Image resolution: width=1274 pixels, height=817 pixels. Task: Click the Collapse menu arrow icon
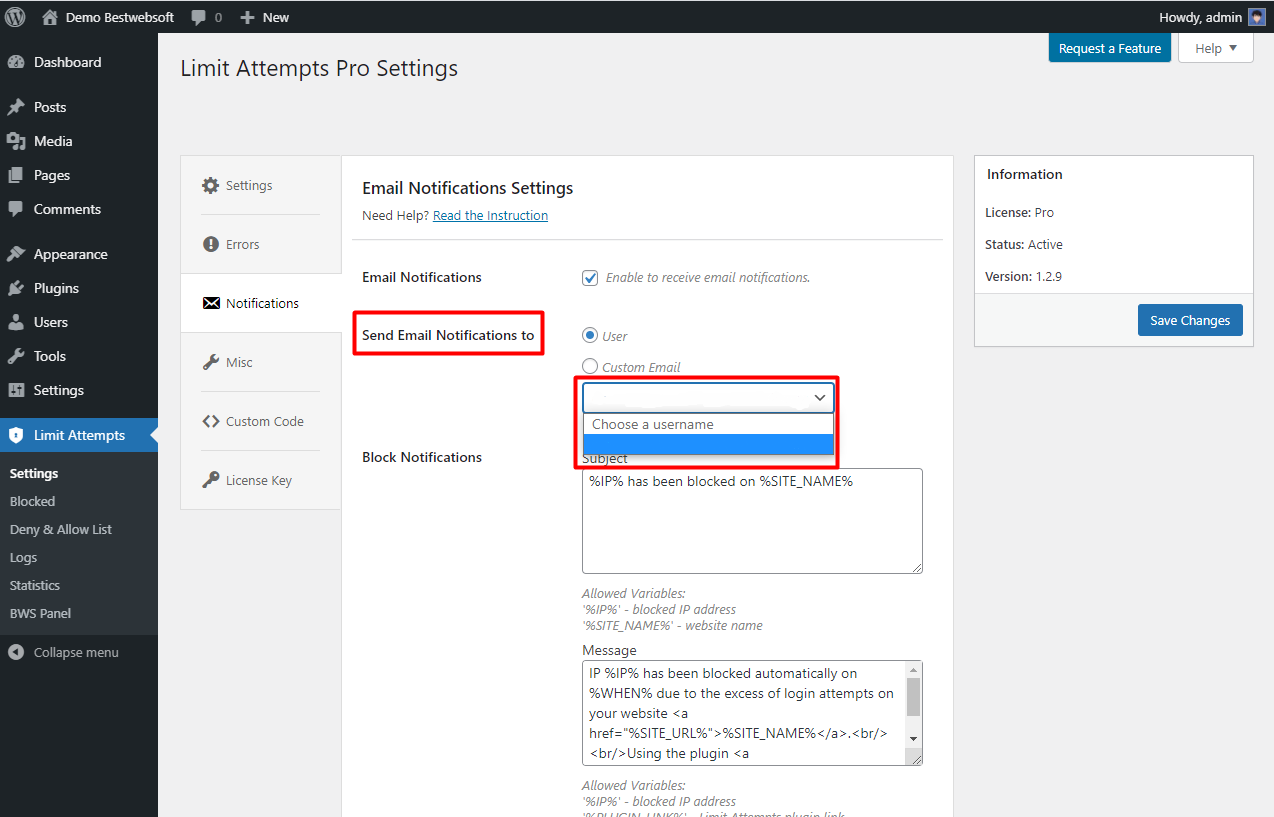click(16, 652)
